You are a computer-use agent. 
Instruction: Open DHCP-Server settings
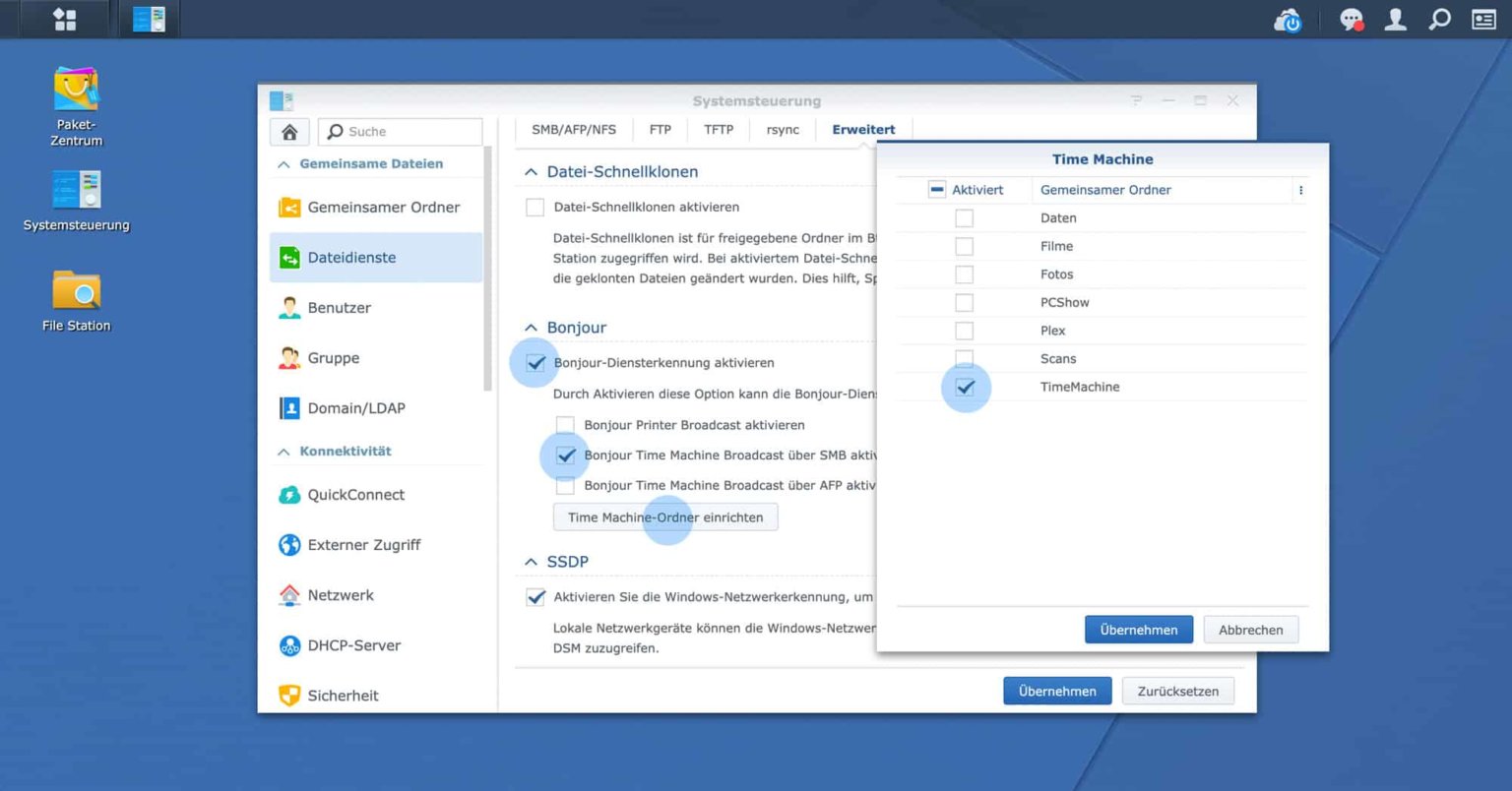(354, 644)
